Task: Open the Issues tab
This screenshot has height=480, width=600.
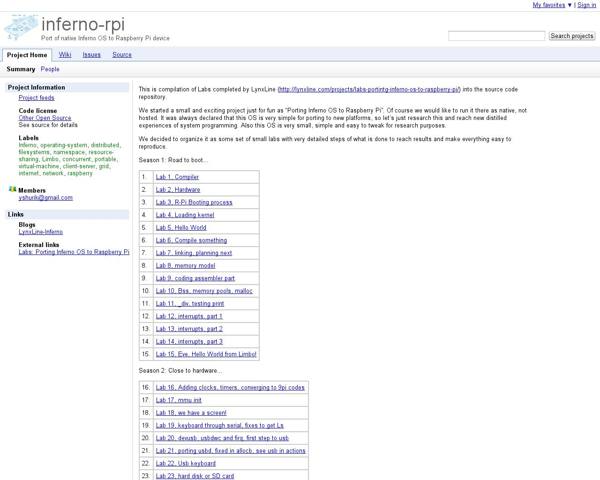Action: (x=91, y=55)
